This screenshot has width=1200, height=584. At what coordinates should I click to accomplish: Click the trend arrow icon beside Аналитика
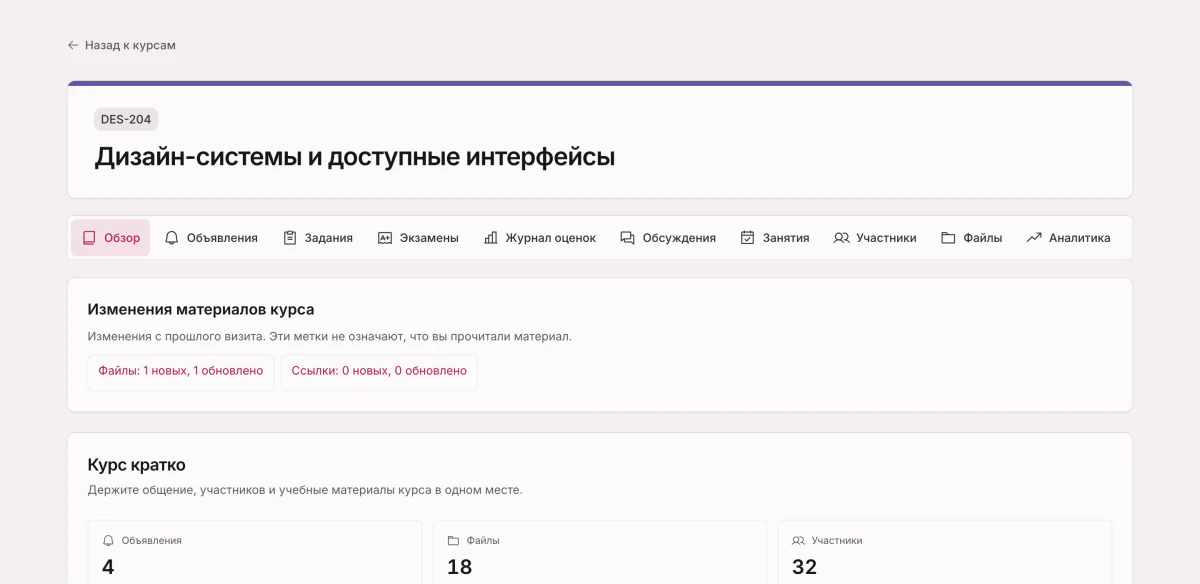click(x=1034, y=238)
